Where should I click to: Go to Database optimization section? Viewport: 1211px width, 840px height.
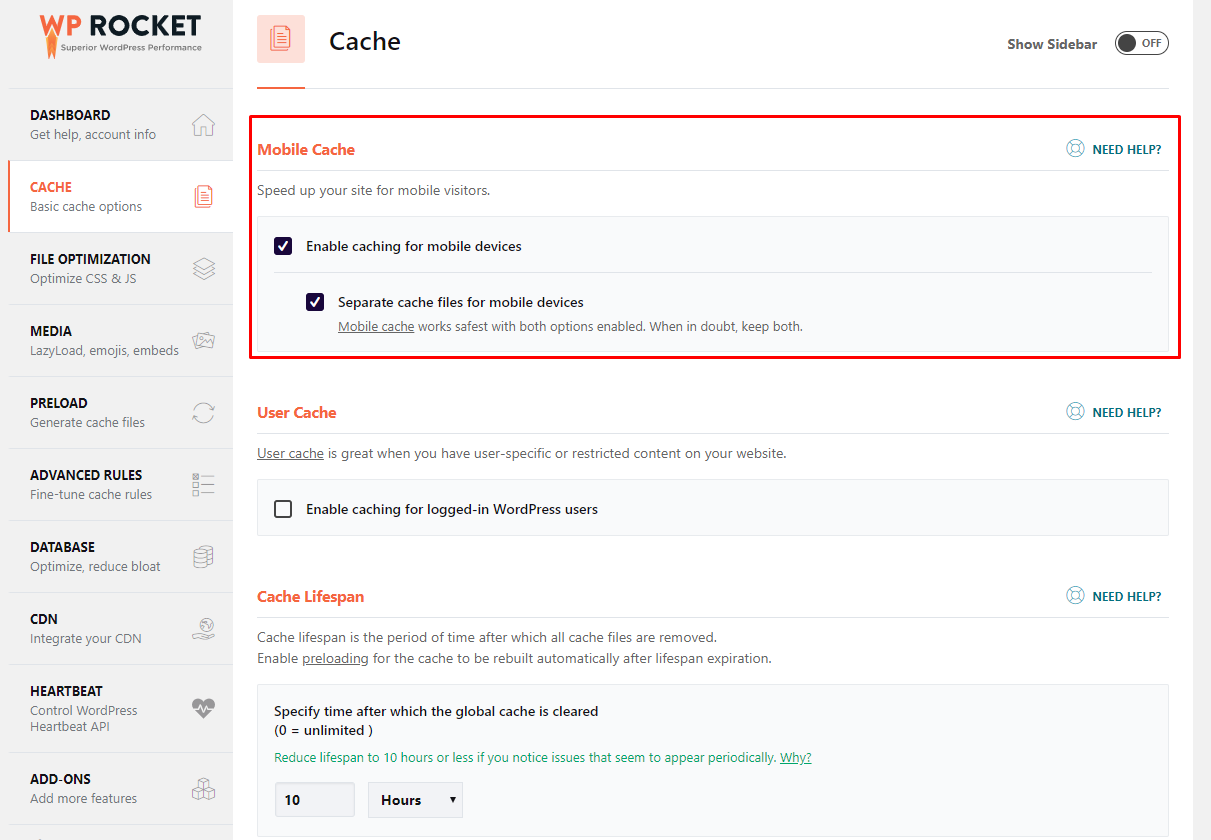tap(120, 557)
